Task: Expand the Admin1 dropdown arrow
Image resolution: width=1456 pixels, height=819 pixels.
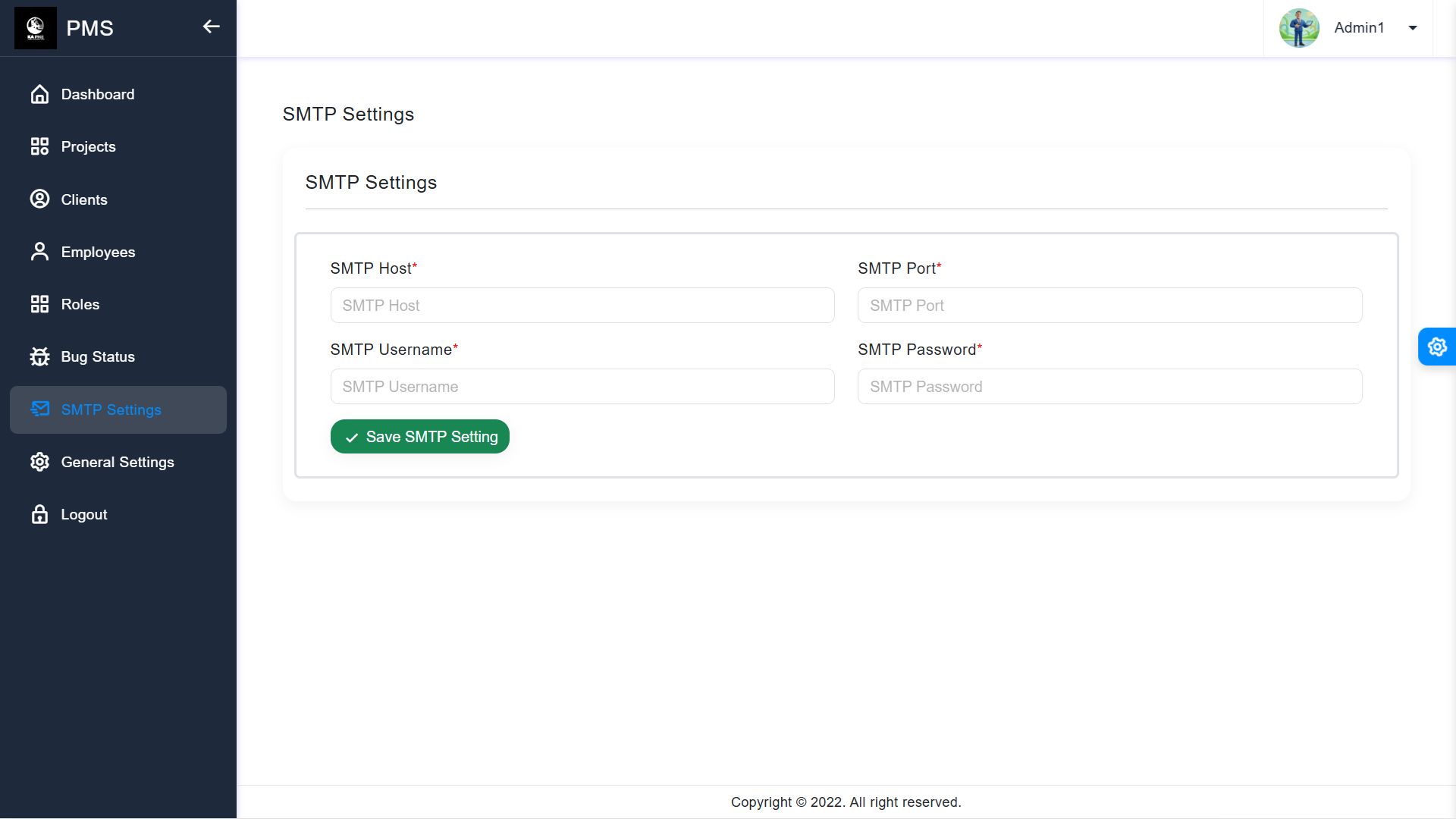Action: [x=1413, y=28]
